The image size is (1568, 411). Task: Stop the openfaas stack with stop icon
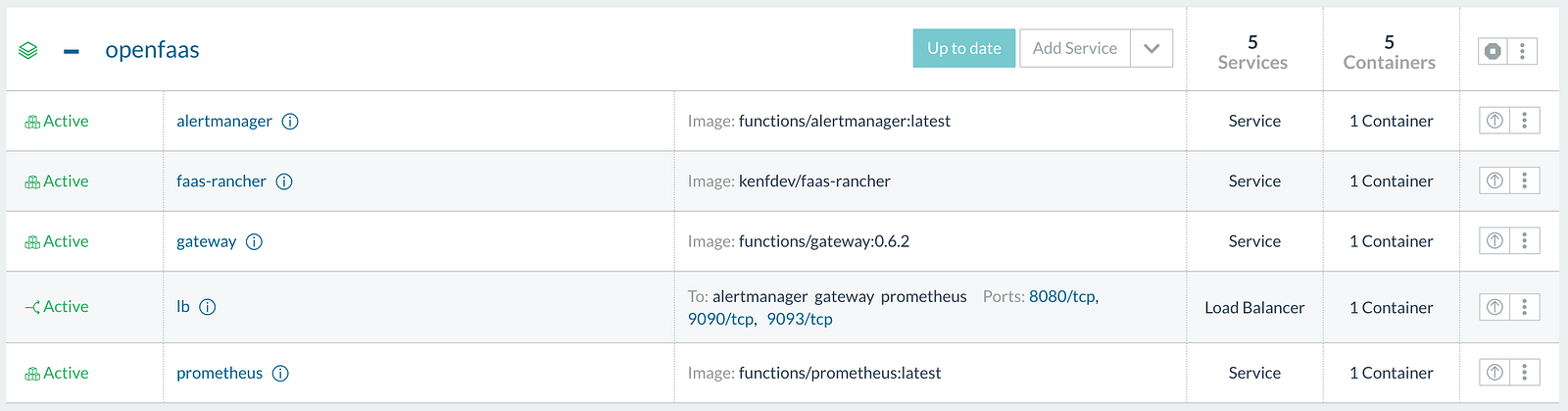point(1493,51)
